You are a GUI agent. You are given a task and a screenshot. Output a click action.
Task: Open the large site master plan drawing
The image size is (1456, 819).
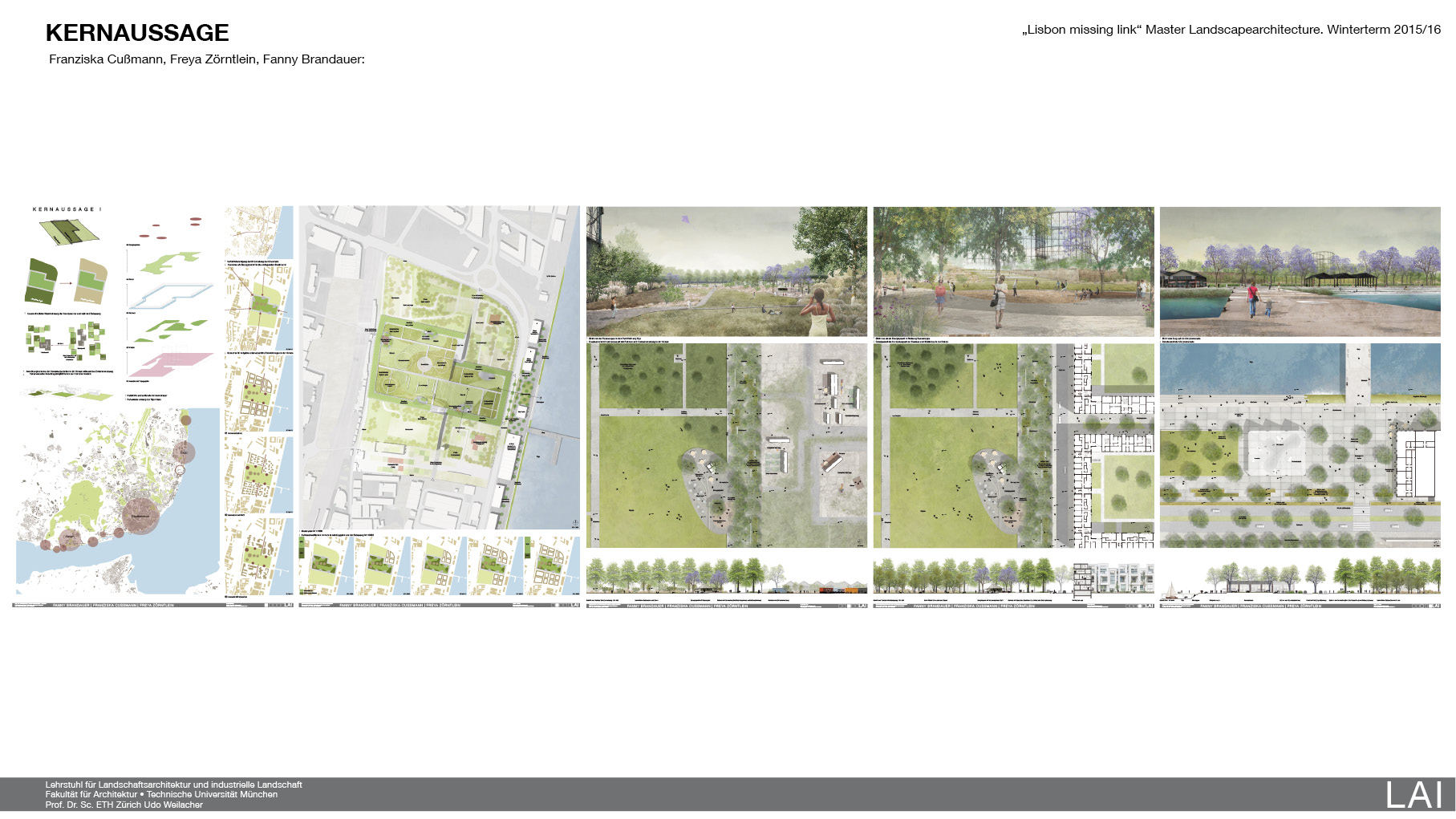pos(439,367)
